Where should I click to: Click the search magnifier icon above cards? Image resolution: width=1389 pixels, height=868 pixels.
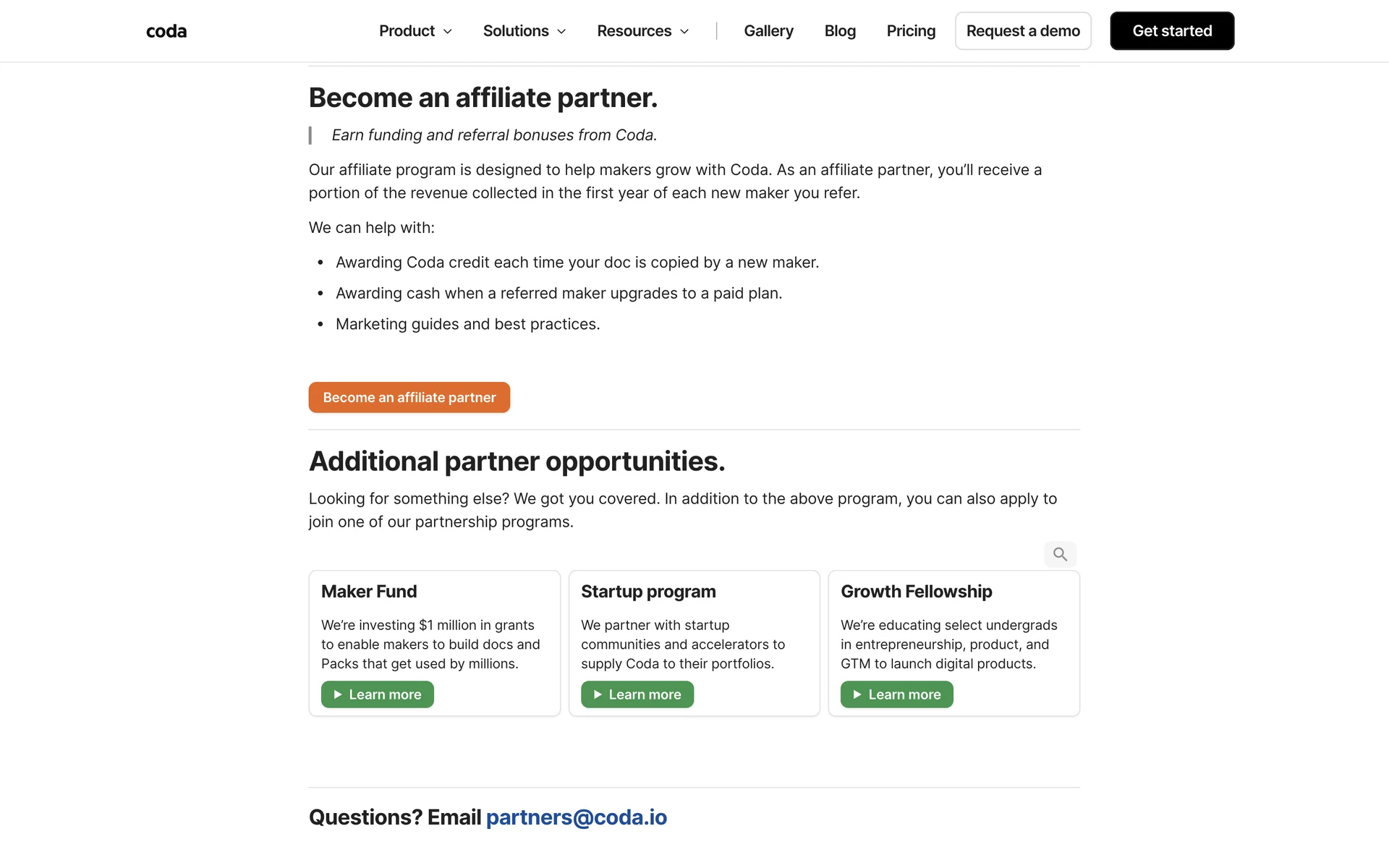coord(1060,554)
